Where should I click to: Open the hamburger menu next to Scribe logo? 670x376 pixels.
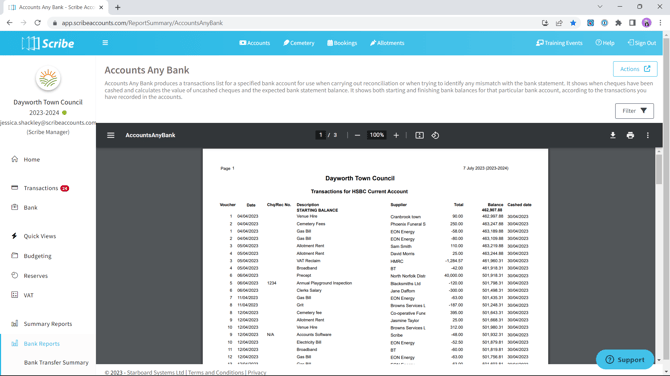click(x=105, y=43)
